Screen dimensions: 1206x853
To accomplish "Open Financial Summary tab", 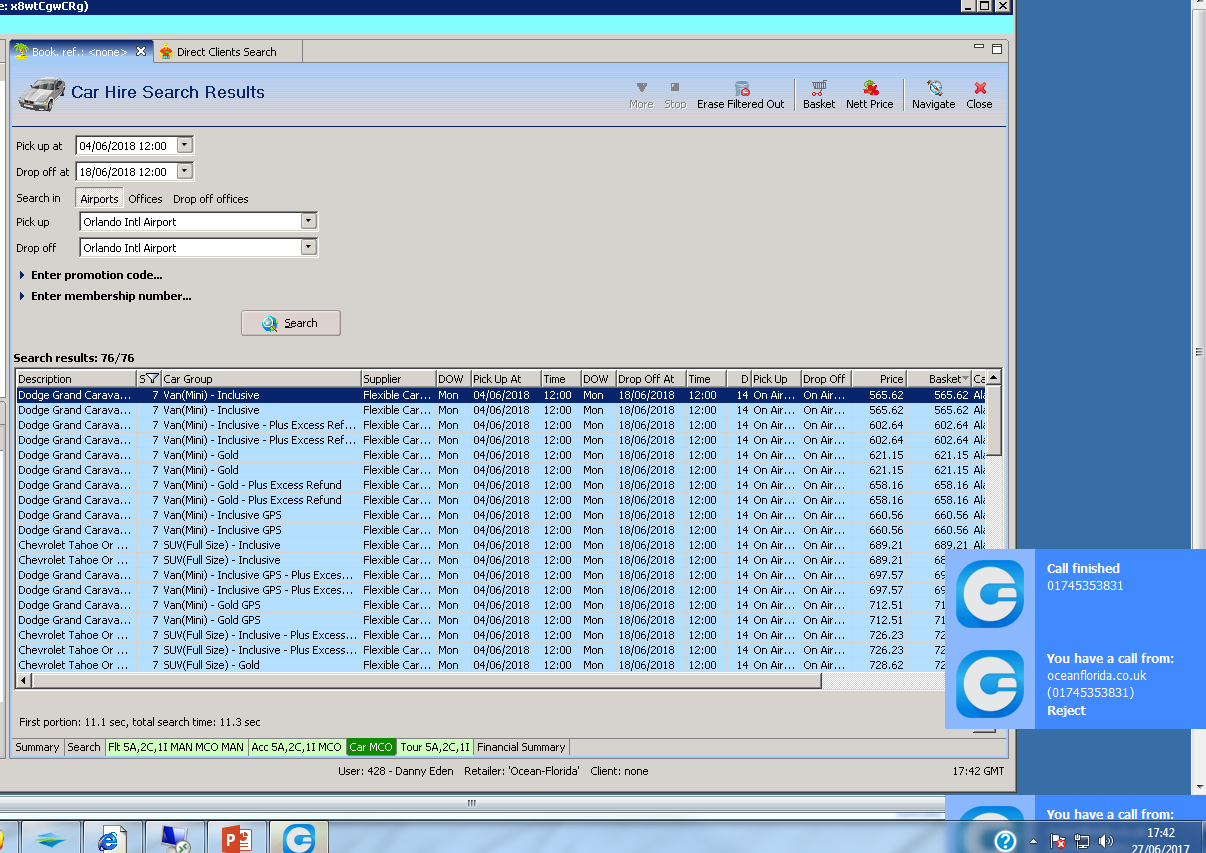I will coord(521,747).
